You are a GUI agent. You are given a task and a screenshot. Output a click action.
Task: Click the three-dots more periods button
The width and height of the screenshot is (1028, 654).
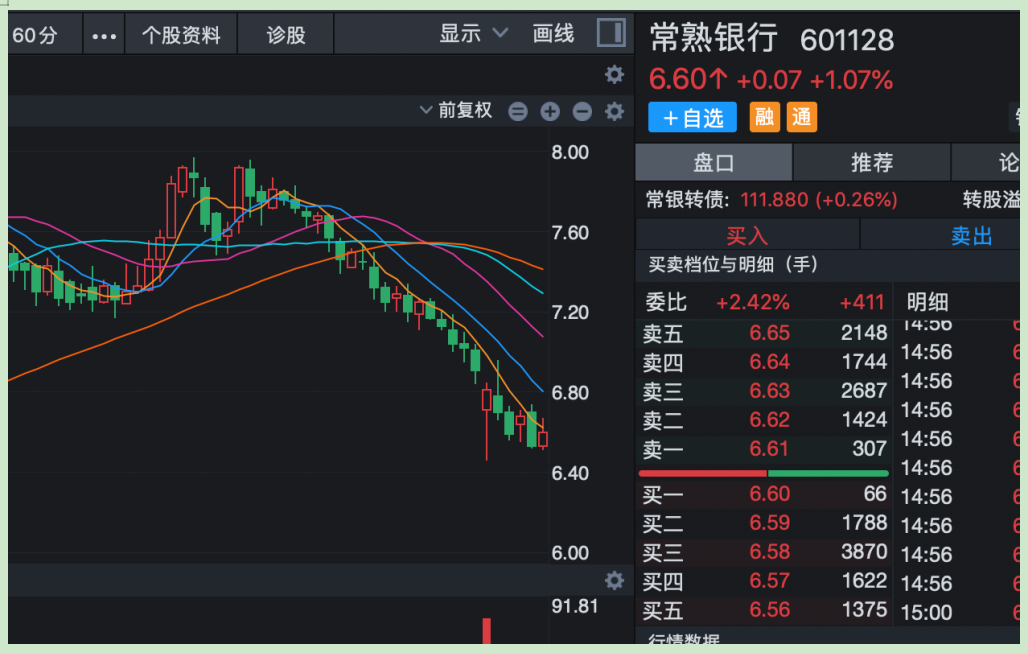pyautogui.click(x=104, y=35)
